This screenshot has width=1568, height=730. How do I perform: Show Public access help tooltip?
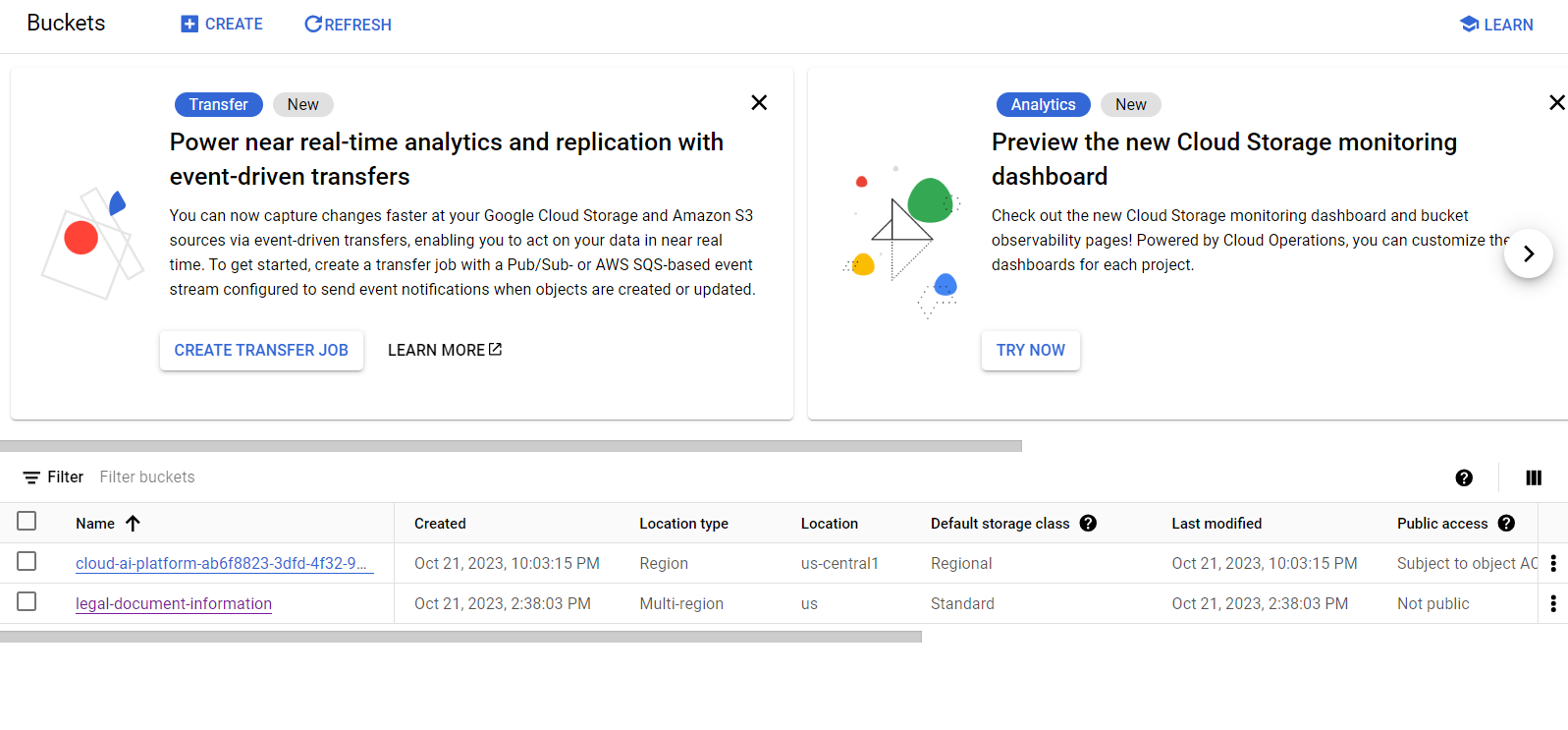point(1506,524)
